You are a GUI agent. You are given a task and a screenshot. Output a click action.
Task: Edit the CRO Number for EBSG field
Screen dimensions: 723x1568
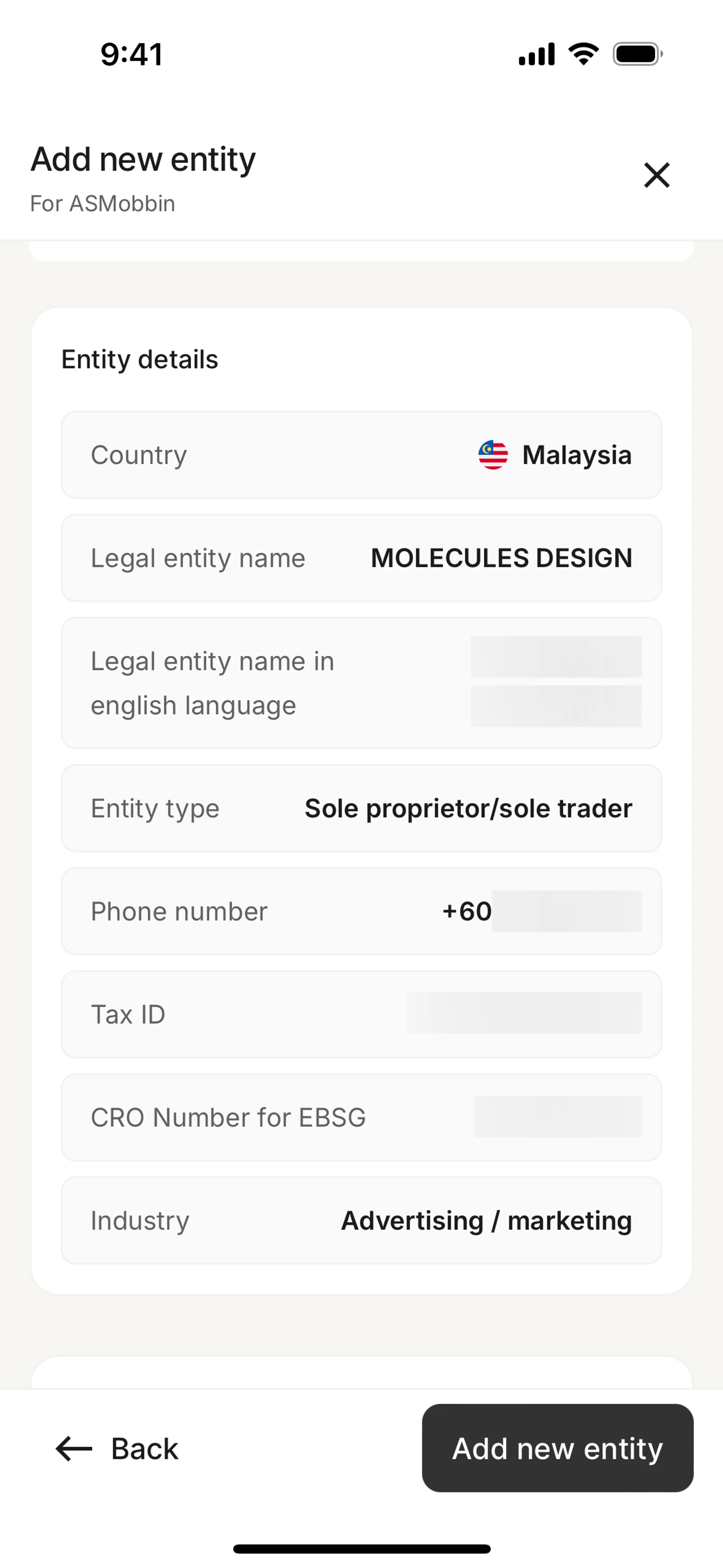pos(361,1117)
